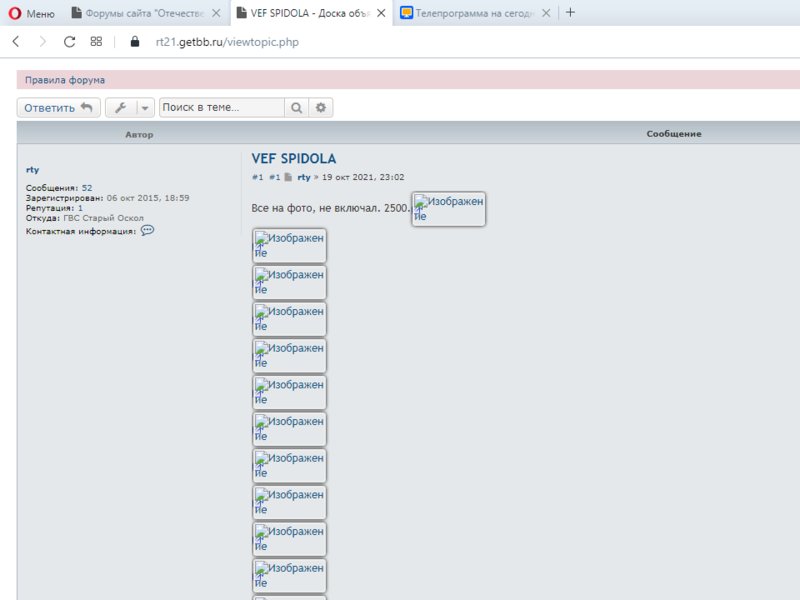Select the post date 19 окт 2021, 23:02
The height and width of the screenshot is (600, 800).
(363, 177)
